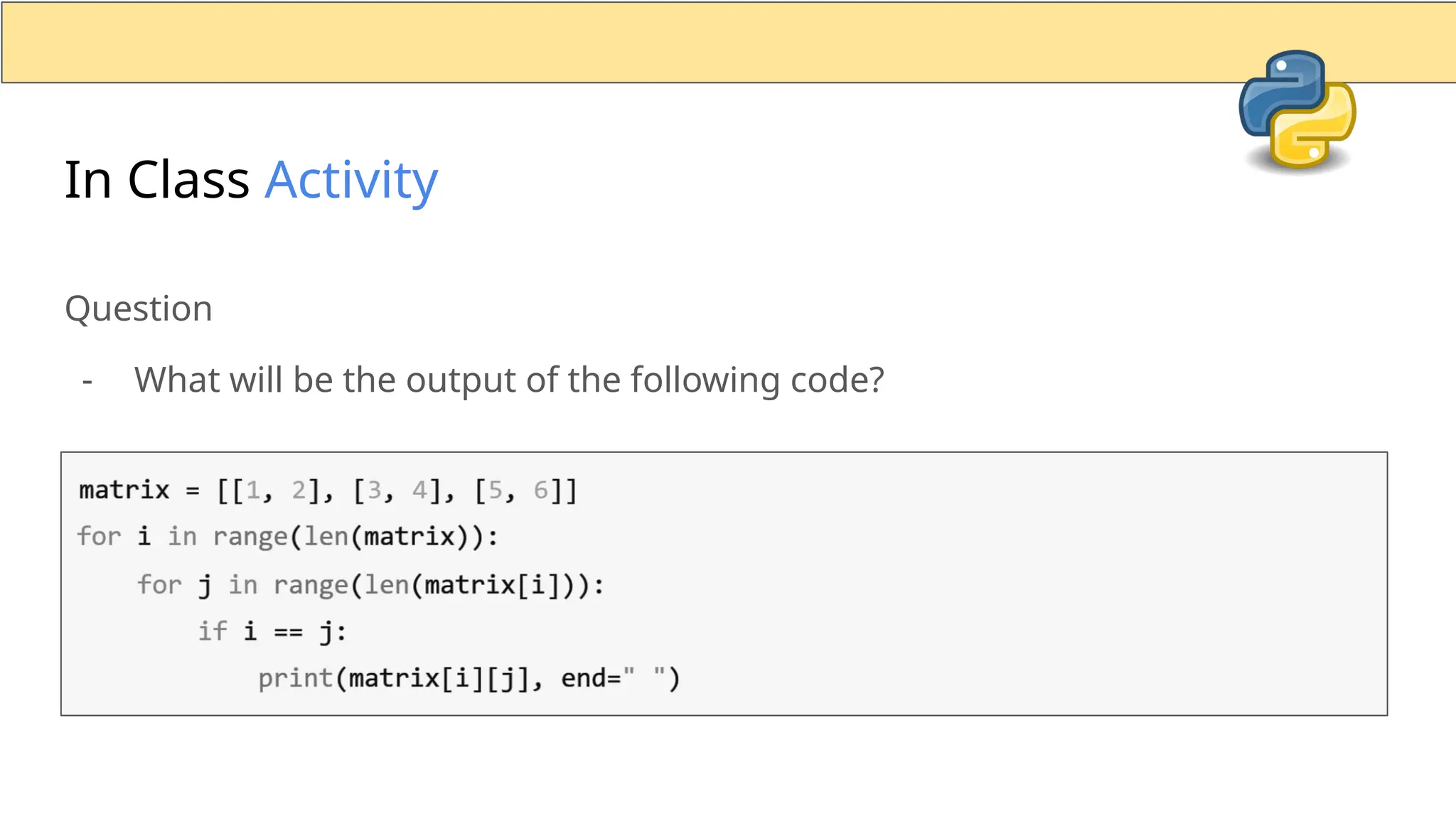Click "range" in the outer for-i loop line
Image resolution: width=1456 pixels, height=819 pixels.
[x=250, y=537]
